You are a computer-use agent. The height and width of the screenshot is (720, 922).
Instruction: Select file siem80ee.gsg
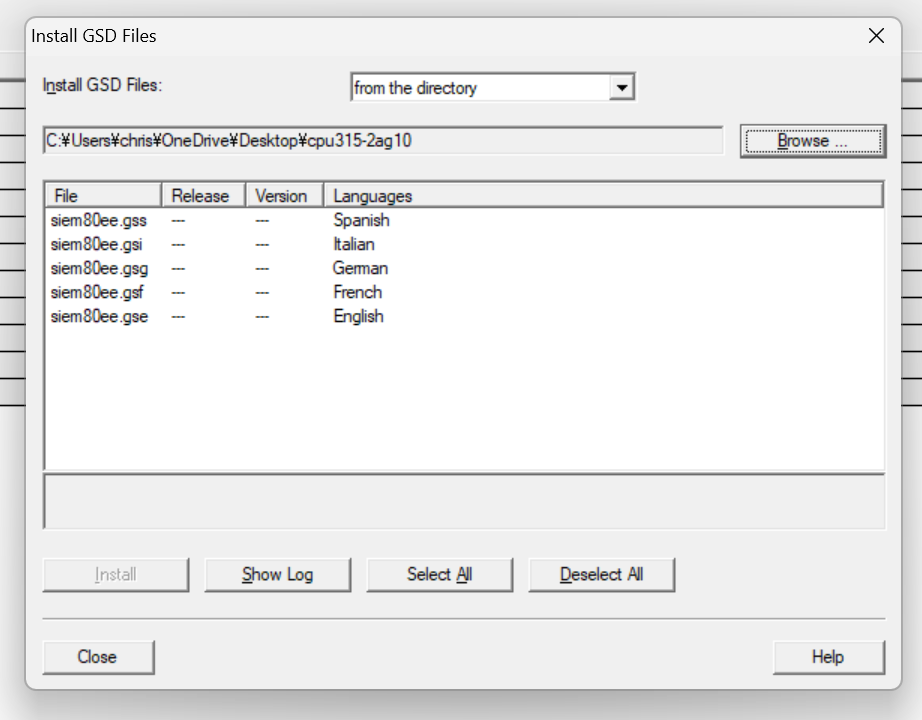coord(99,269)
